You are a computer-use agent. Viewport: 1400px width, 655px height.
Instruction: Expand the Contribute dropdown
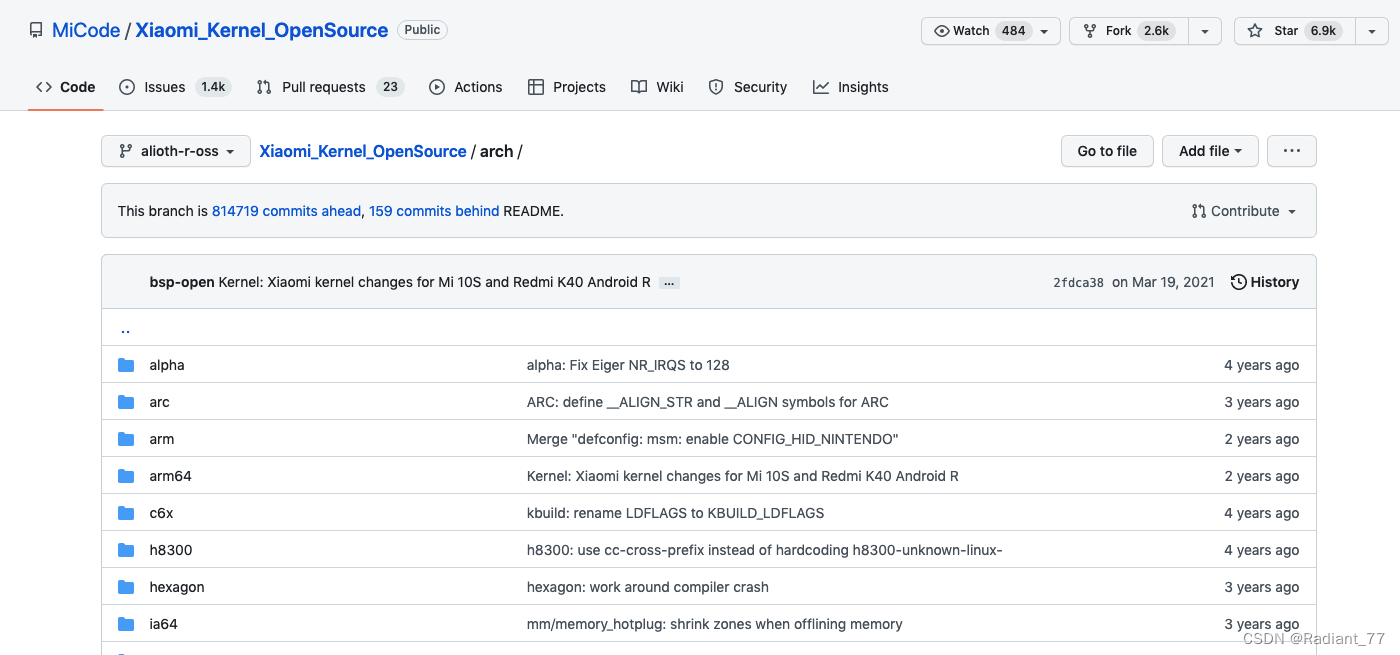point(1244,211)
